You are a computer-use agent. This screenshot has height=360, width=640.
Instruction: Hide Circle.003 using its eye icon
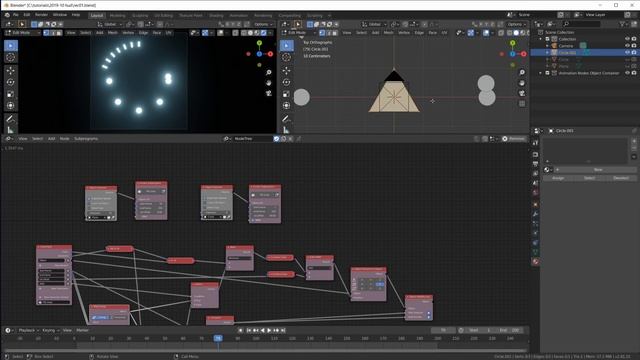click(627, 53)
